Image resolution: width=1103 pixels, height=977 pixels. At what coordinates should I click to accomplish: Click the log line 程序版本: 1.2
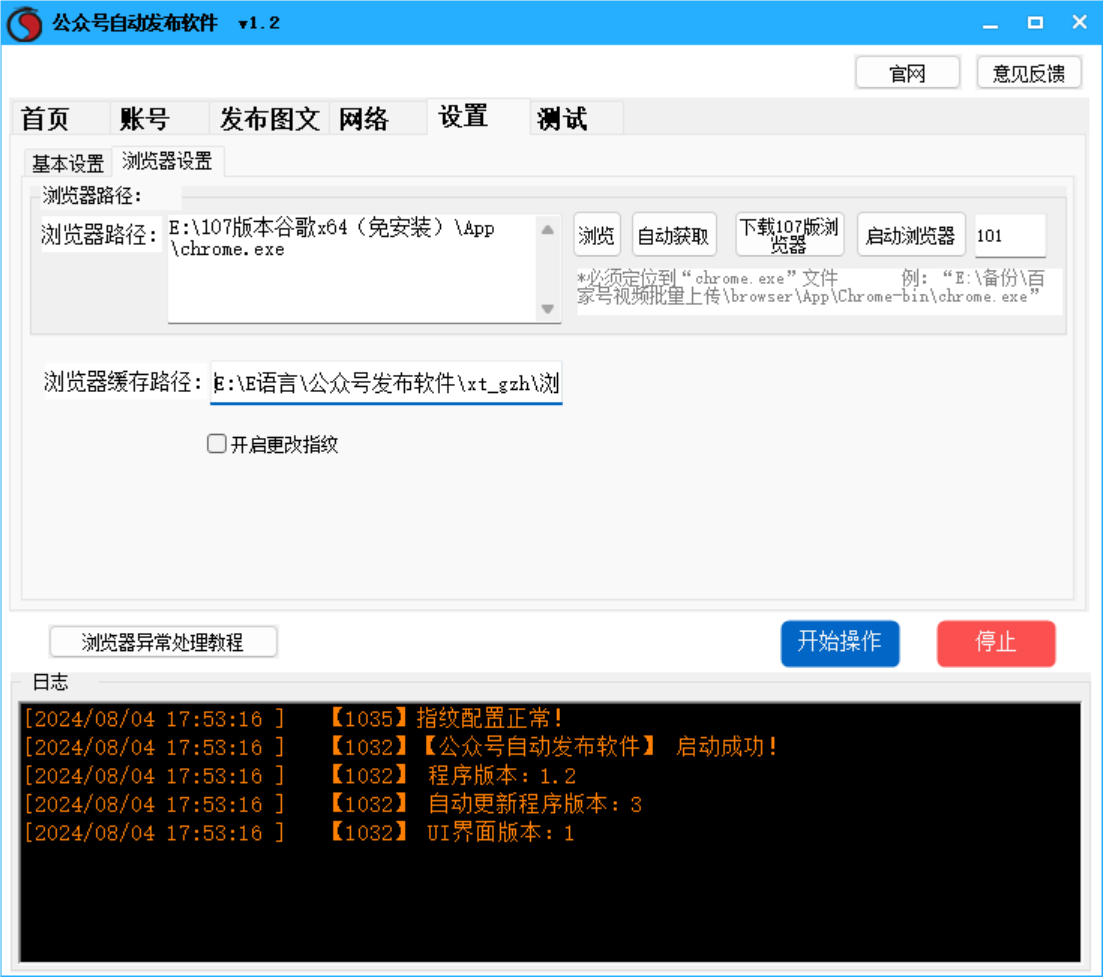(300, 775)
